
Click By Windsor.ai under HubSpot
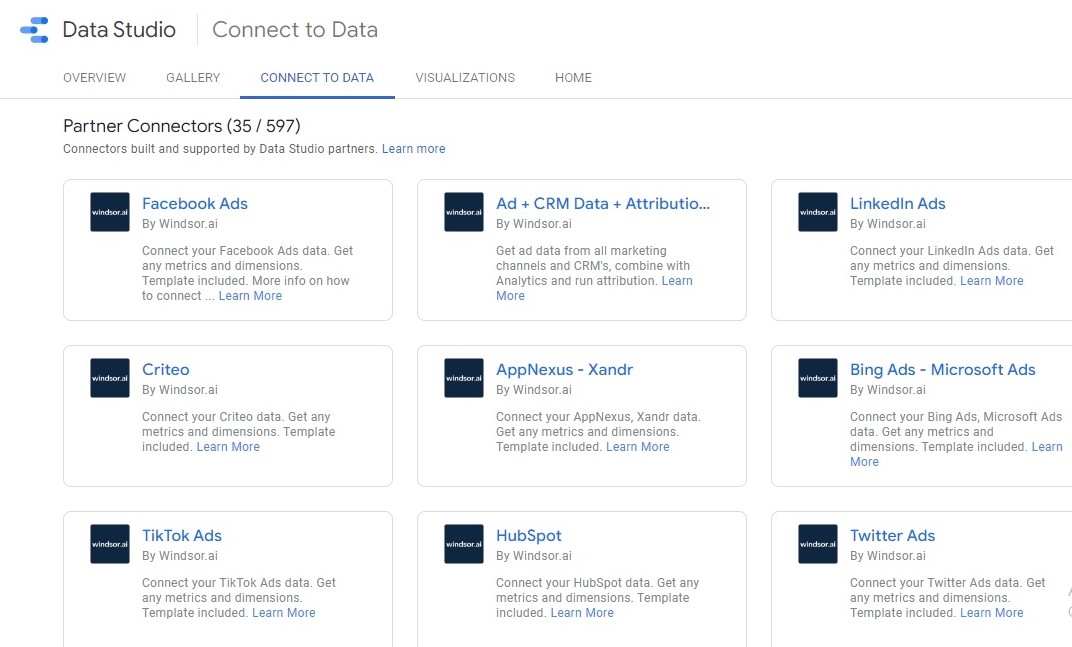pos(534,557)
